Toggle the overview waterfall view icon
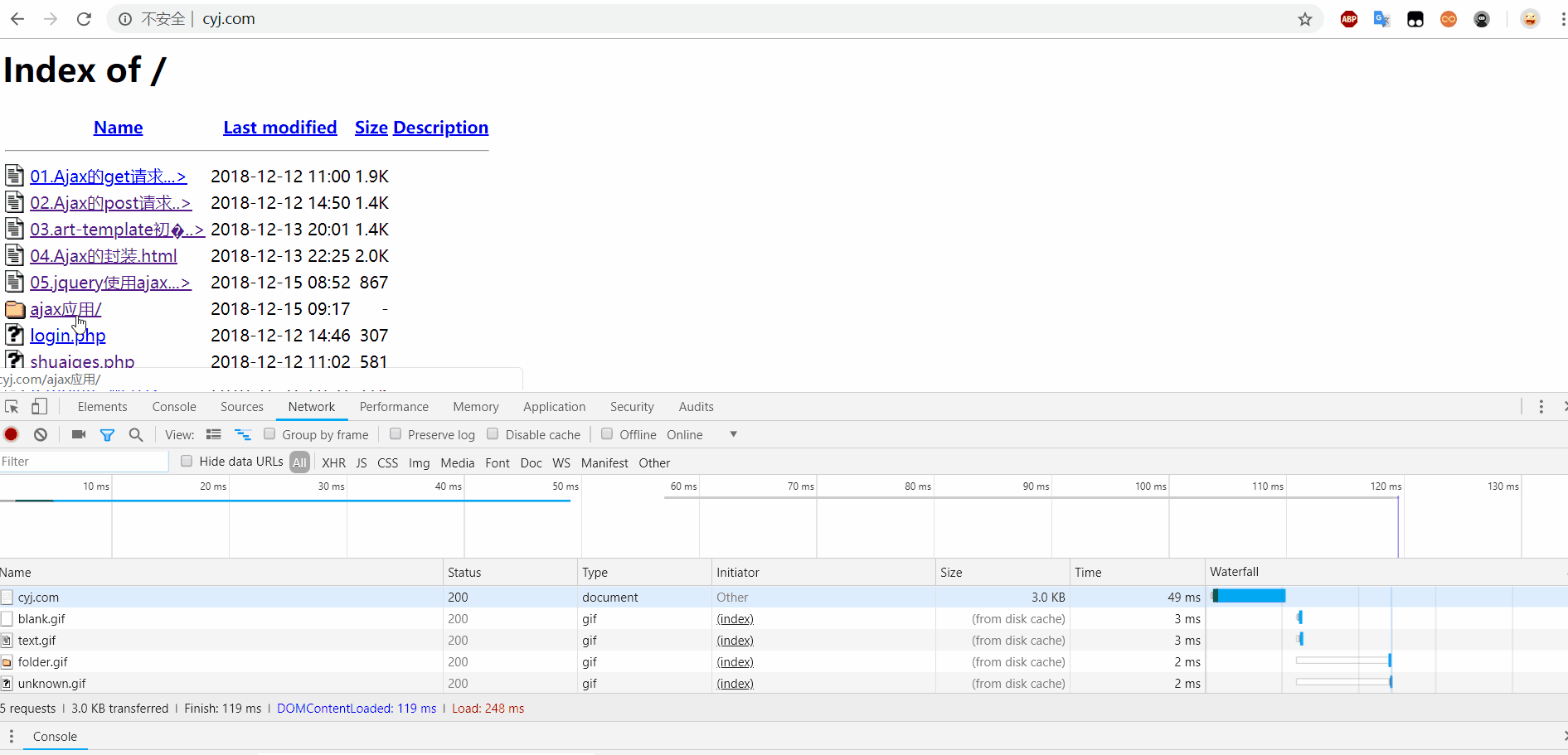The width and height of the screenshot is (1568, 755). tap(243, 434)
